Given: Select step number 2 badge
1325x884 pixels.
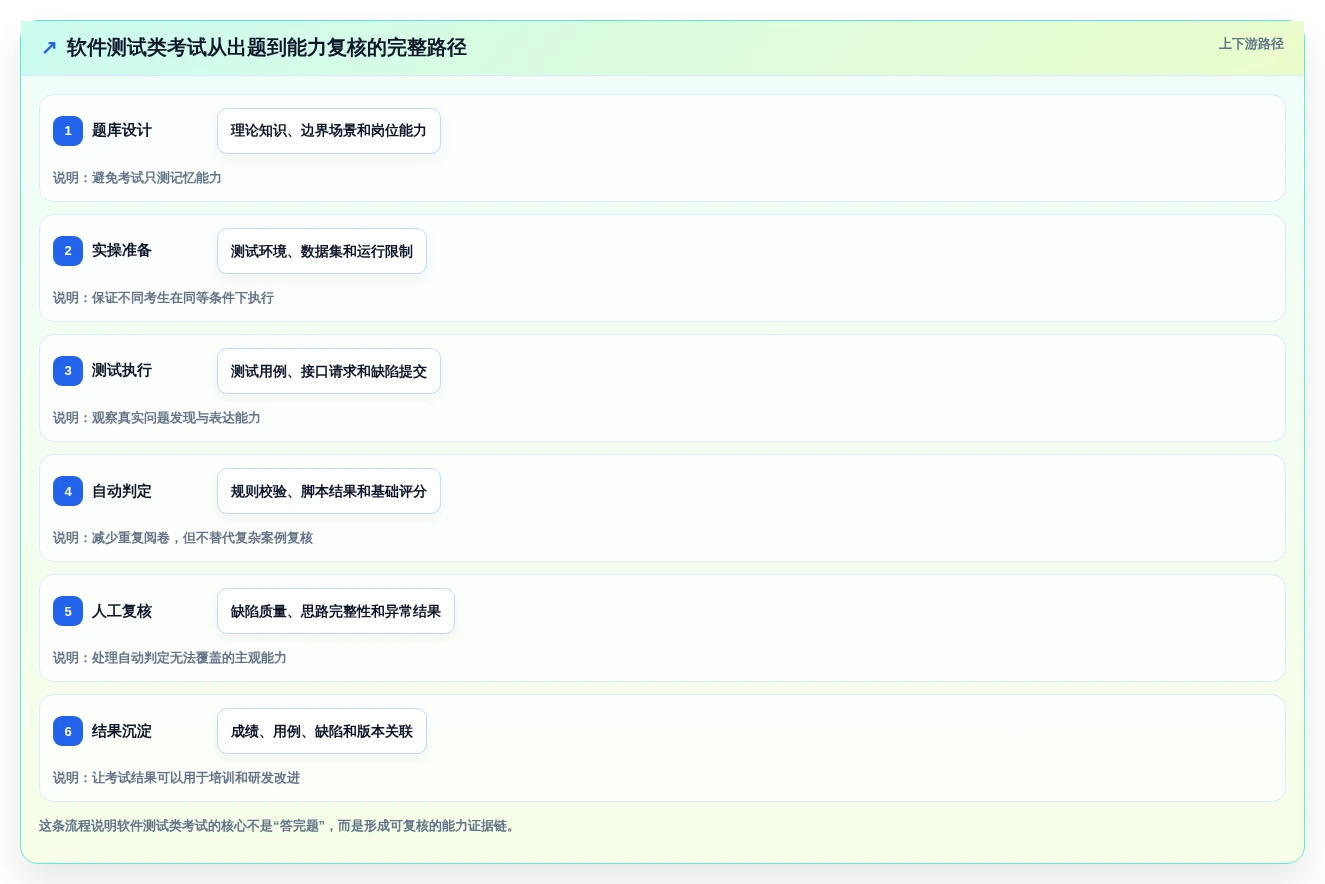Looking at the screenshot, I should (x=68, y=251).
